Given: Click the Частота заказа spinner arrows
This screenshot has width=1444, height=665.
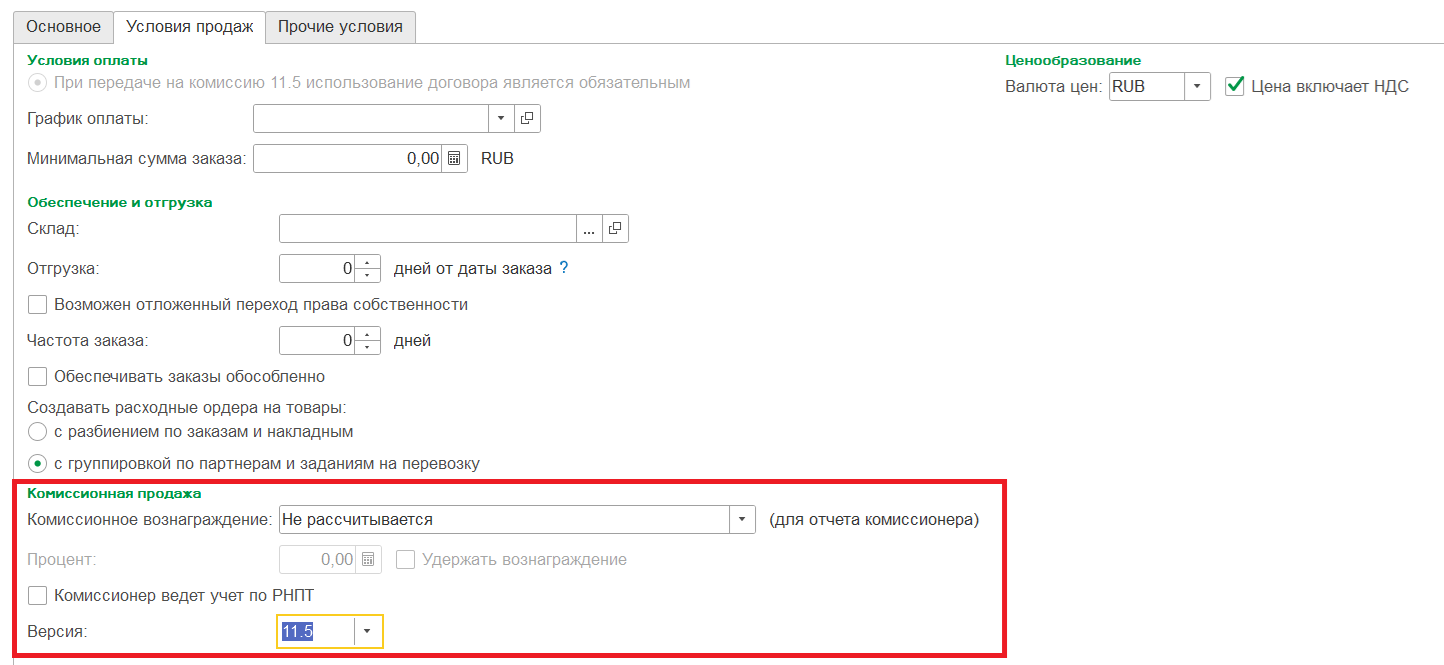Looking at the screenshot, I should point(368,340).
